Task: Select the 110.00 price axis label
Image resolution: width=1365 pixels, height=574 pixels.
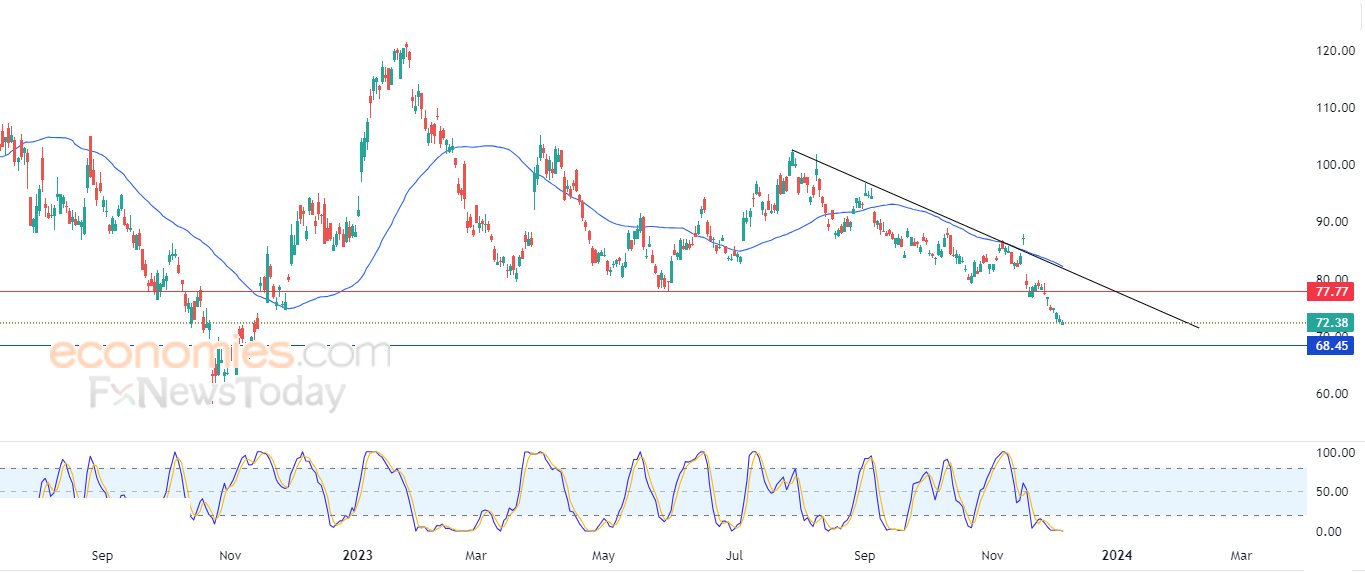Action: 1335,108
